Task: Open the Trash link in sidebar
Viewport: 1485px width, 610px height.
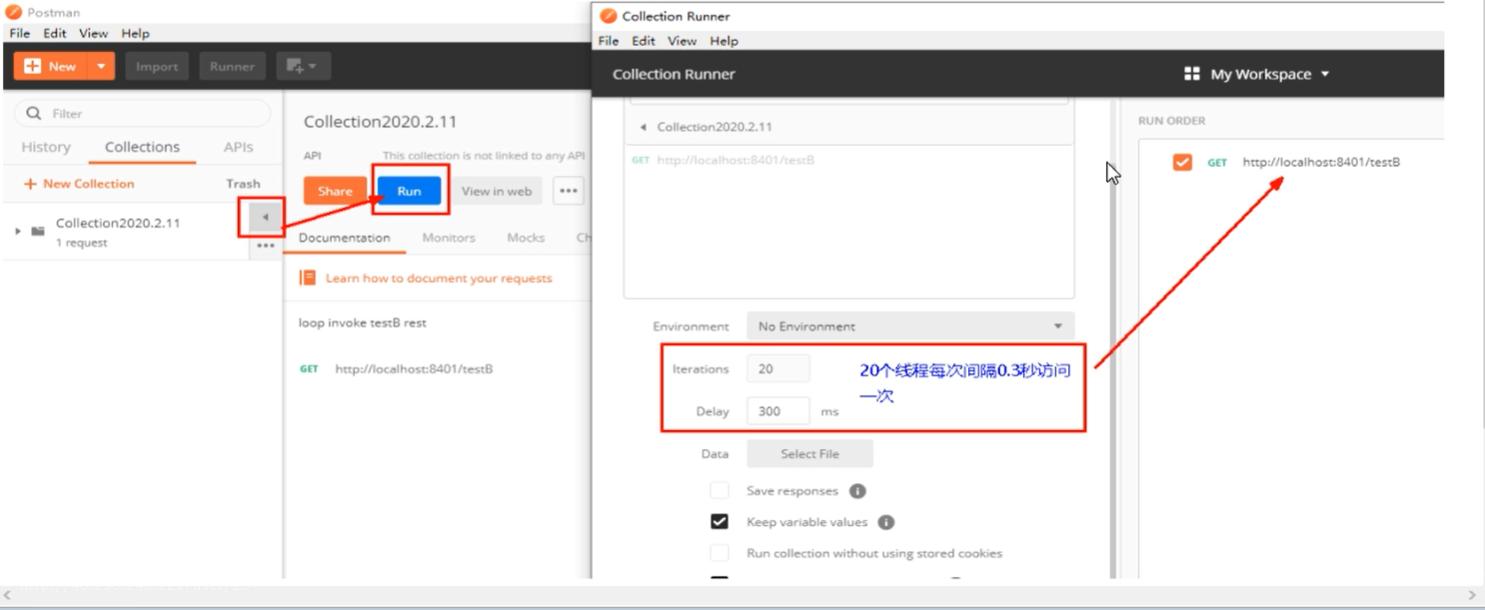Action: [x=243, y=184]
